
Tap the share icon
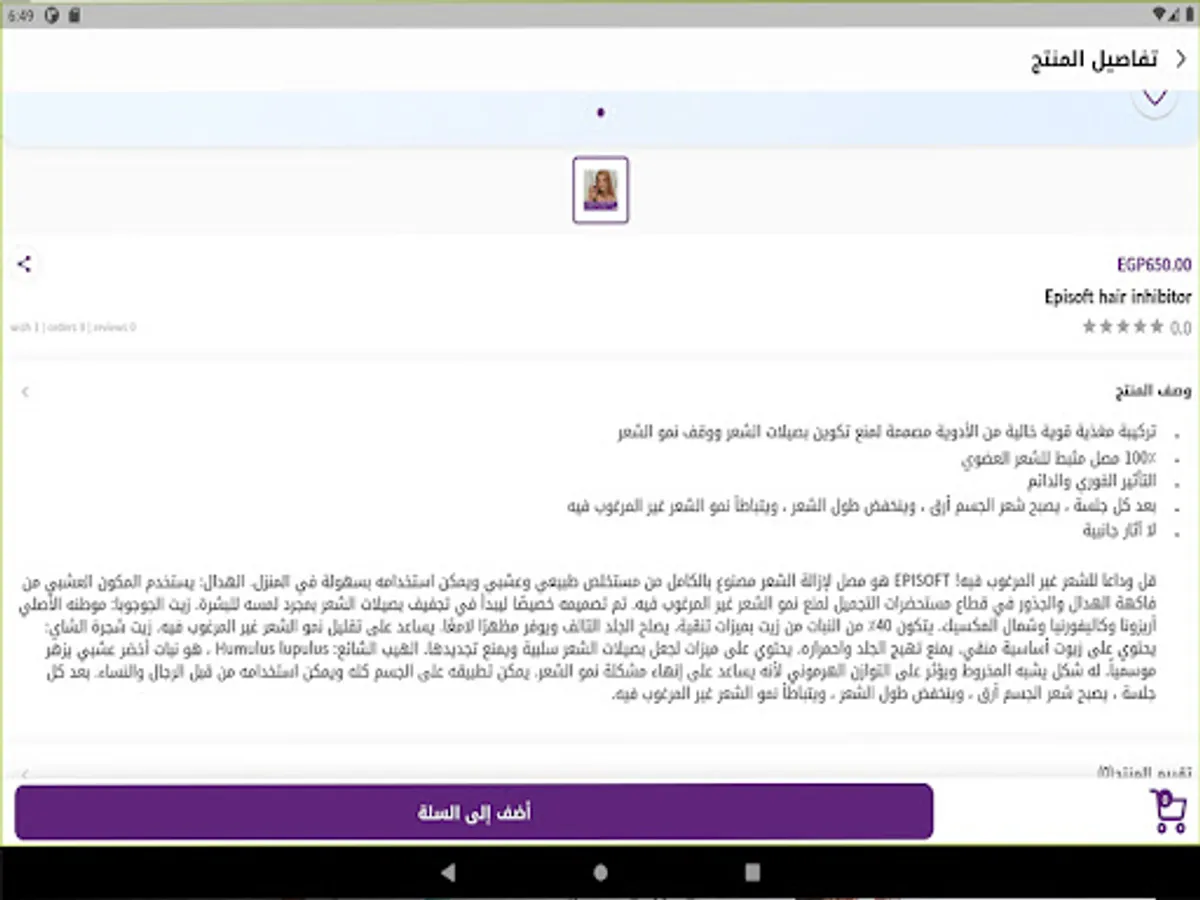click(x=25, y=264)
